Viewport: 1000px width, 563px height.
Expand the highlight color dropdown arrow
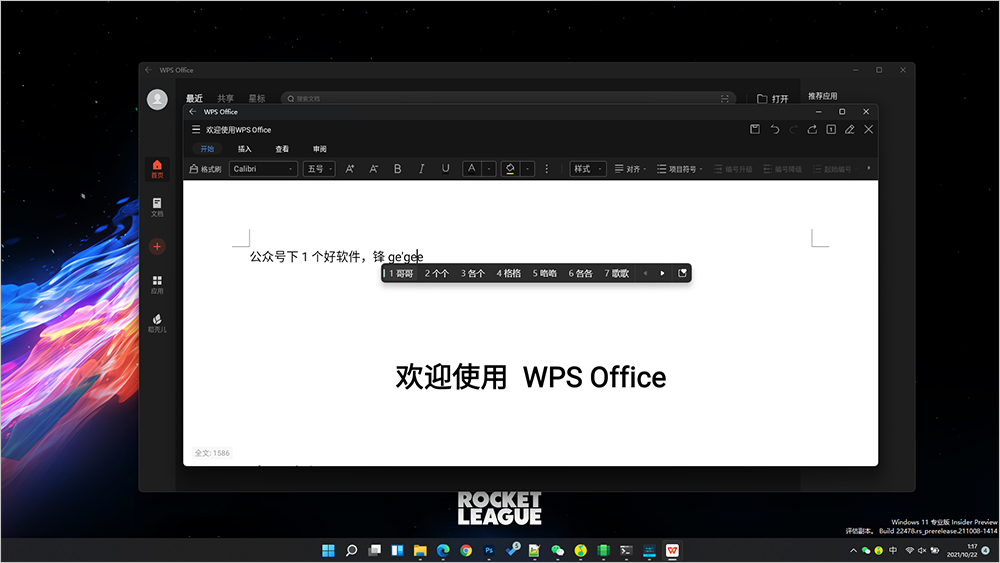(x=527, y=169)
